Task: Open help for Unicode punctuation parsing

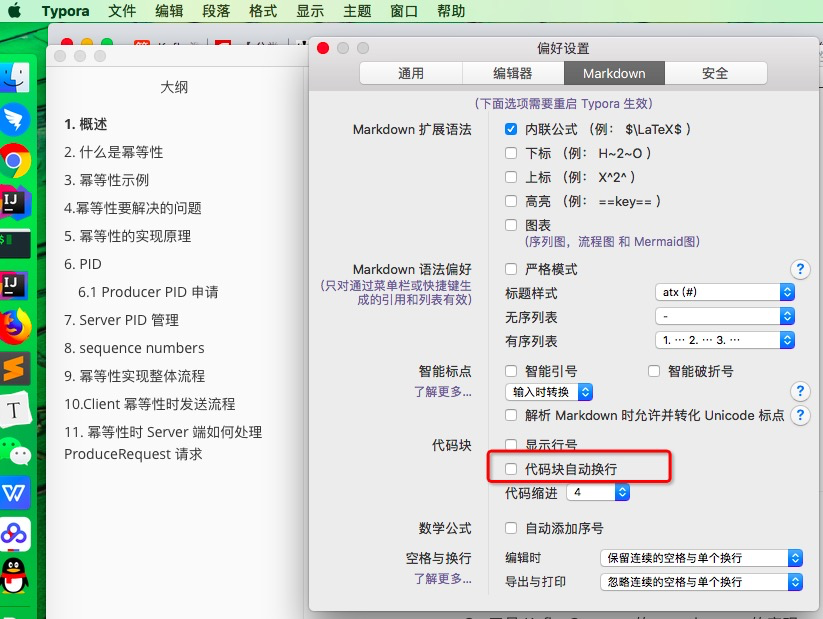Action: 800,415
